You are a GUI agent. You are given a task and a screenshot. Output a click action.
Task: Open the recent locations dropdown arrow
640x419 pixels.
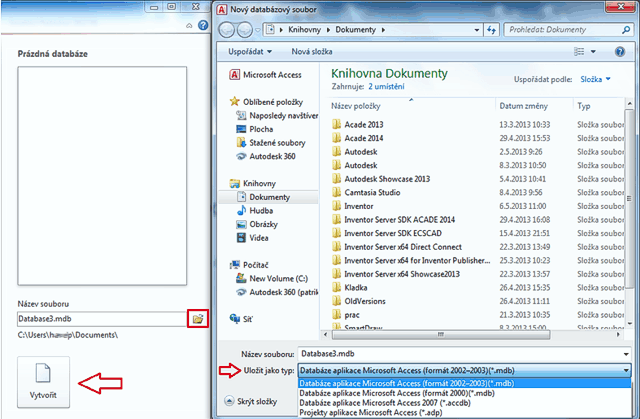[258, 30]
